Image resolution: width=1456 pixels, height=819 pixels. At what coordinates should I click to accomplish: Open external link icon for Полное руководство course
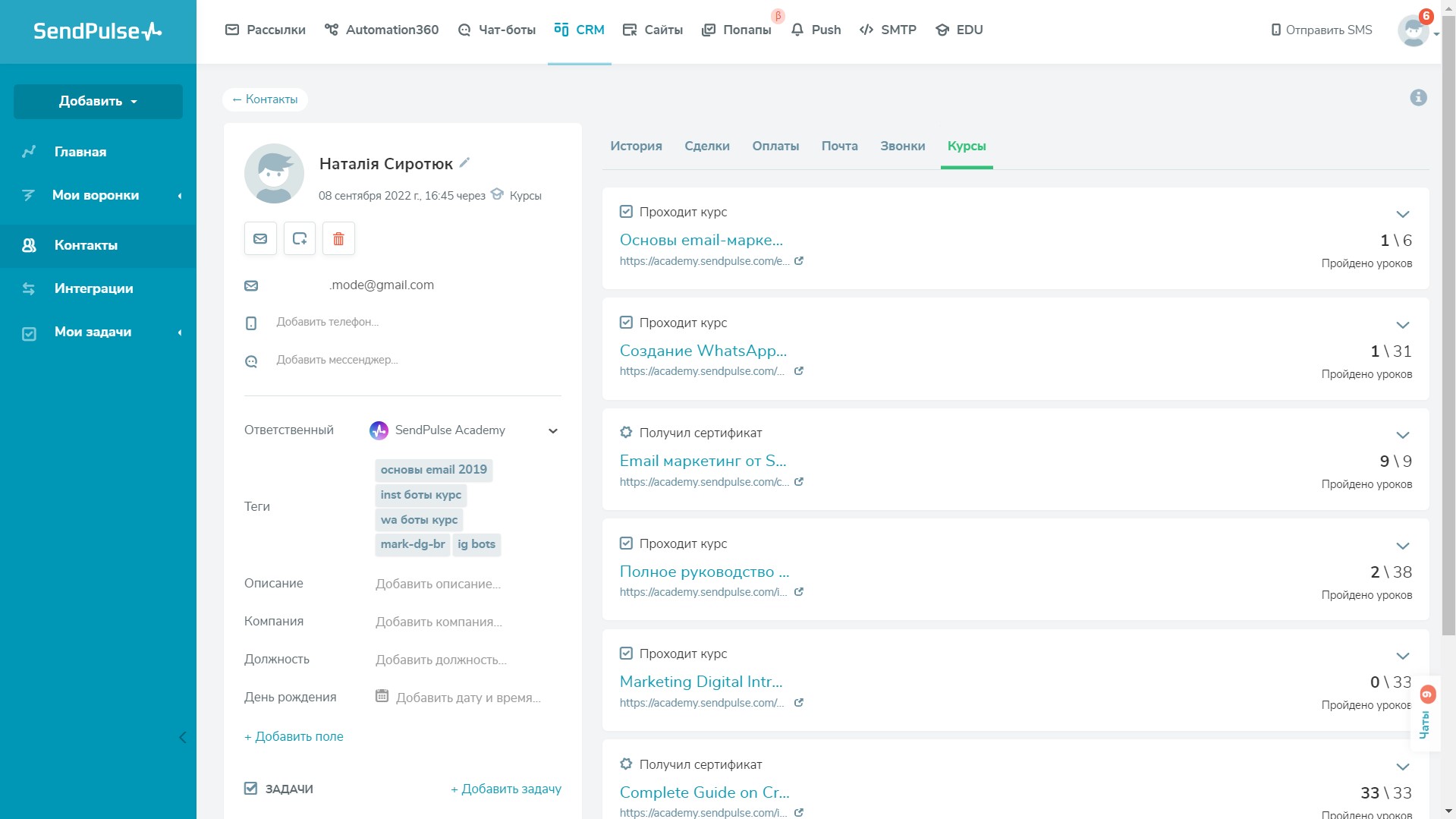click(799, 592)
